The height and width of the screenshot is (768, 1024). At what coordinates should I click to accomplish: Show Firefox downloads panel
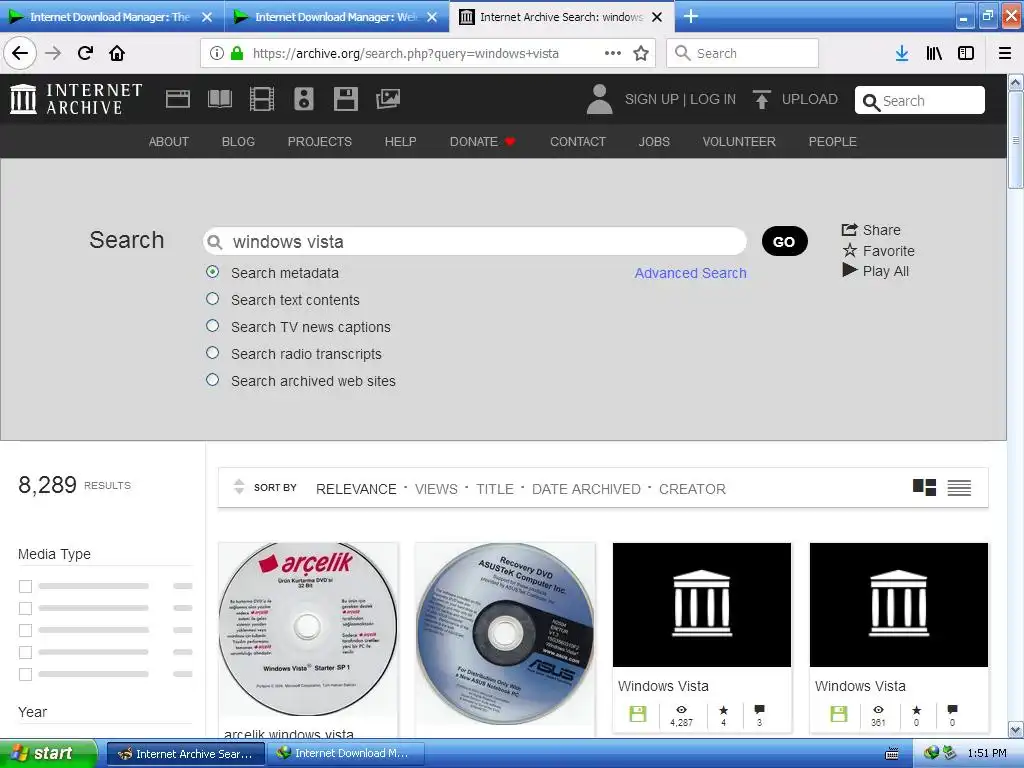click(x=902, y=53)
